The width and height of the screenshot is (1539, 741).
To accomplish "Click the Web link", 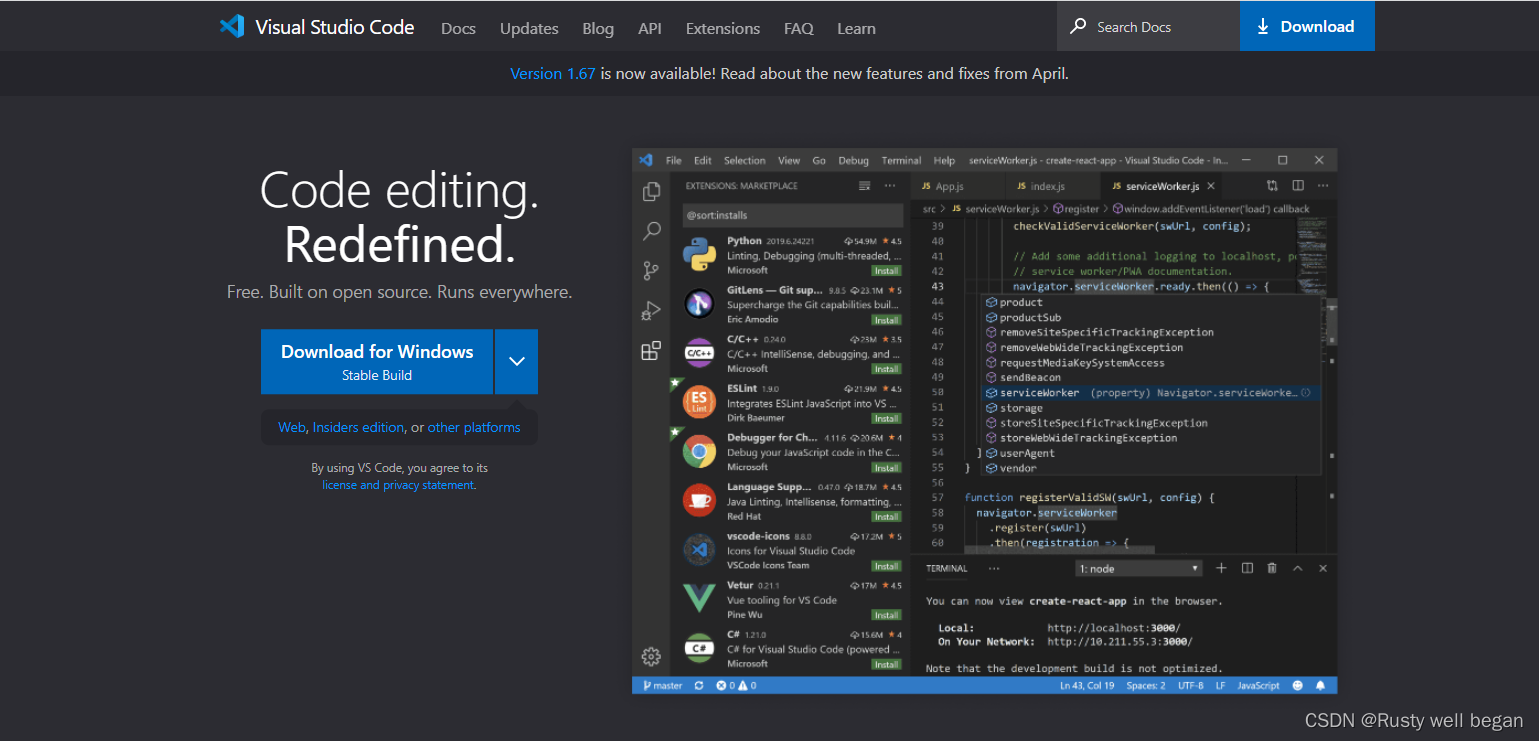I will tap(292, 427).
